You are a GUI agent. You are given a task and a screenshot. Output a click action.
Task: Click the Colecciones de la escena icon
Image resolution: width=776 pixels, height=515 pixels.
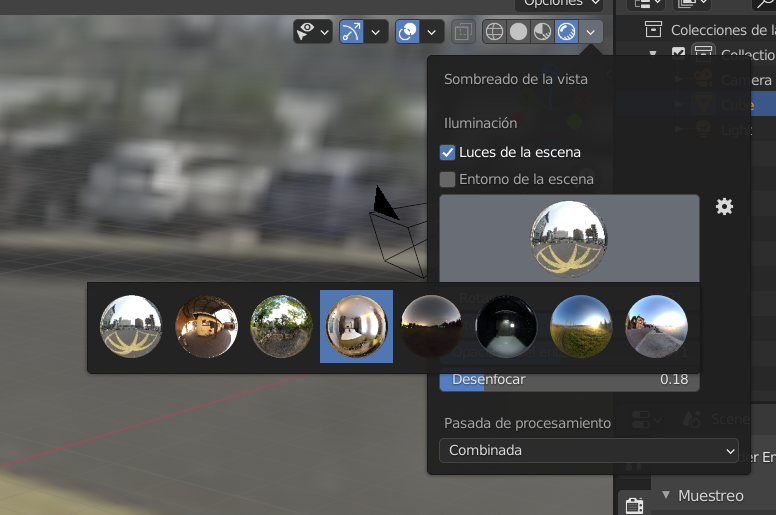pyautogui.click(x=653, y=29)
